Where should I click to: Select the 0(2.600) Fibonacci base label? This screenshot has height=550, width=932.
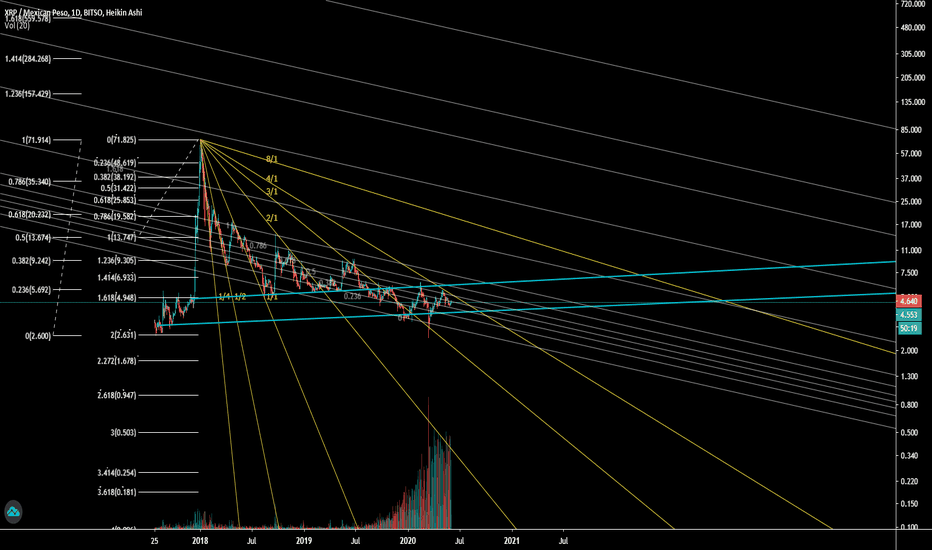pyautogui.click(x=38, y=336)
